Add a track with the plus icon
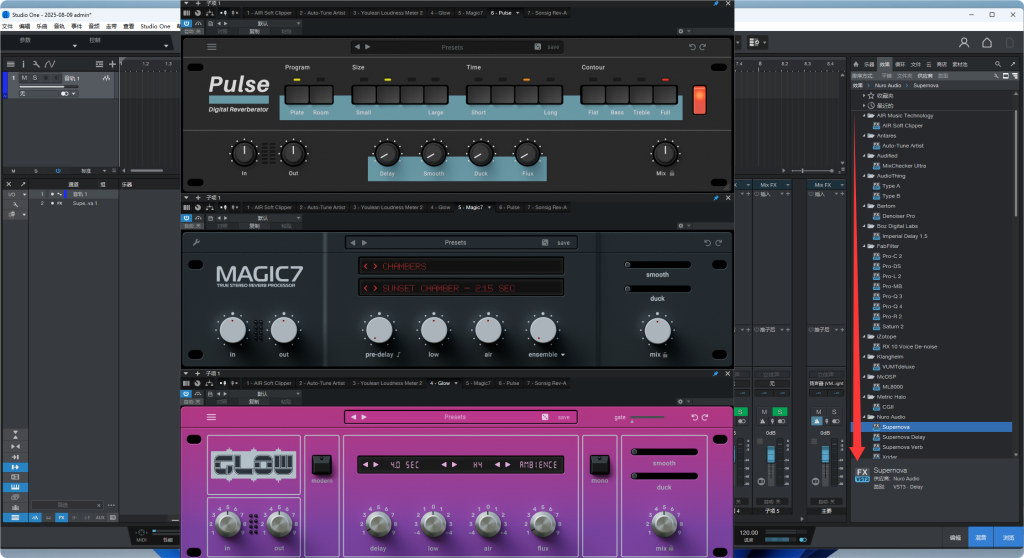This screenshot has width=1024, height=558. click(112, 64)
